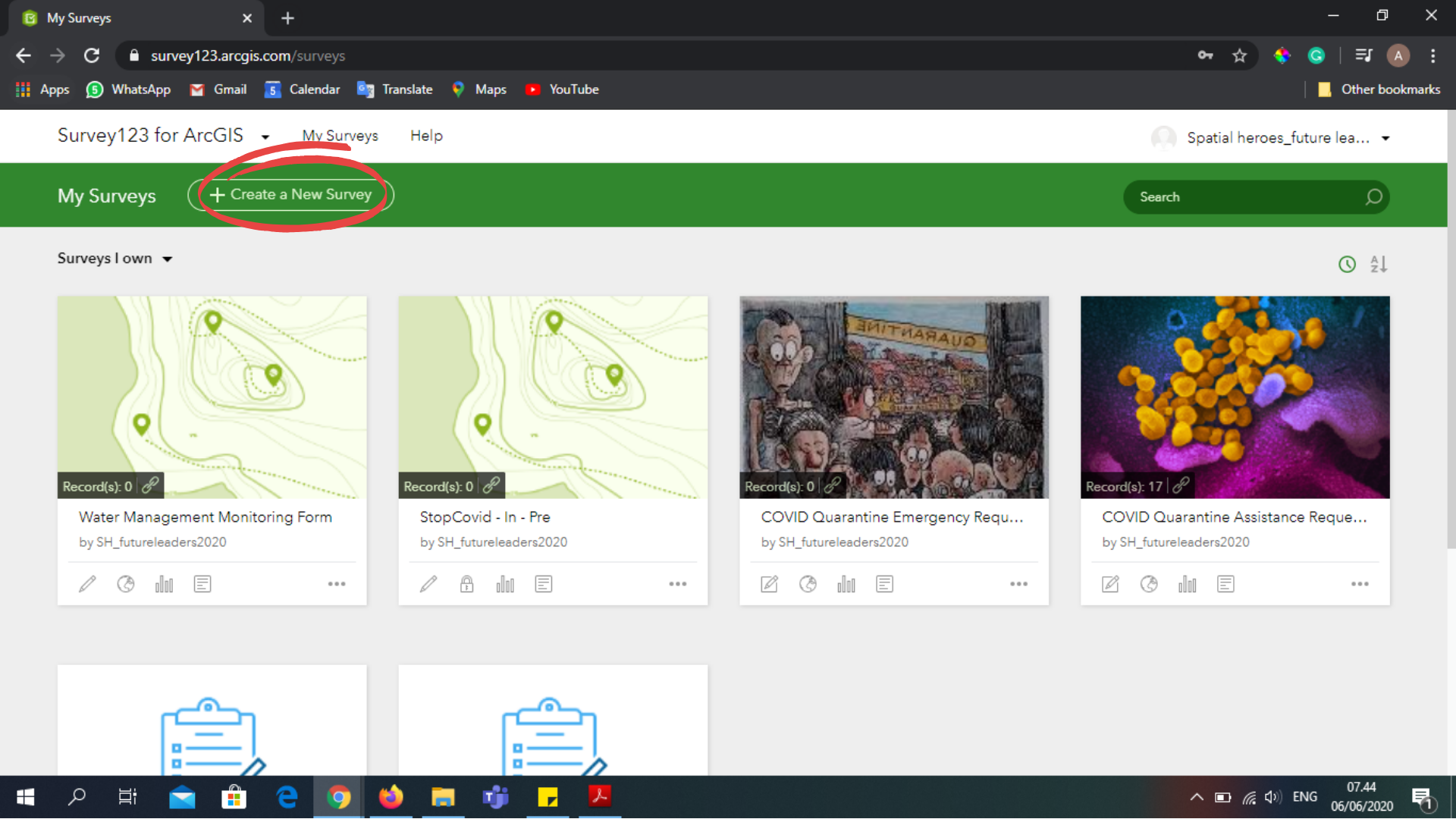The image size is (1456, 819).
Task: Open the WhatsApp bookmark
Action: click(x=128, y=89)
